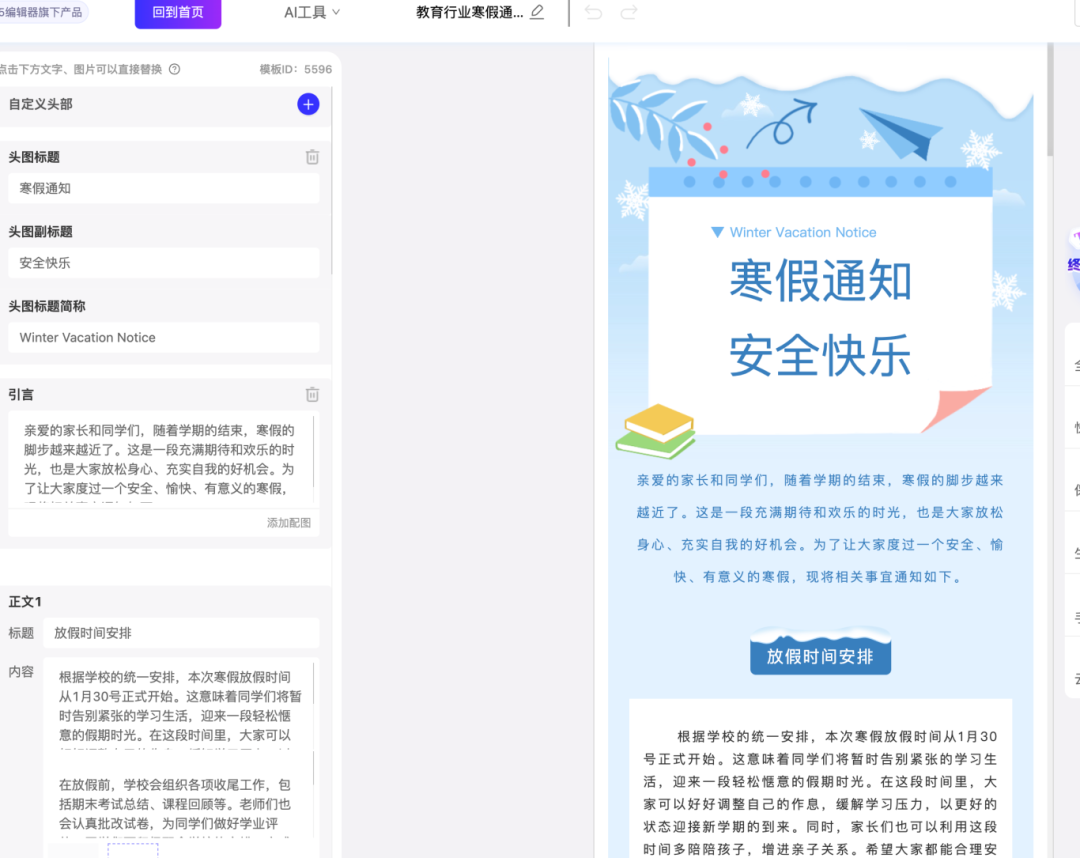Click the purple 终 badge on the right edge
1080x858 pixels.
click(x=1072, y=264)
